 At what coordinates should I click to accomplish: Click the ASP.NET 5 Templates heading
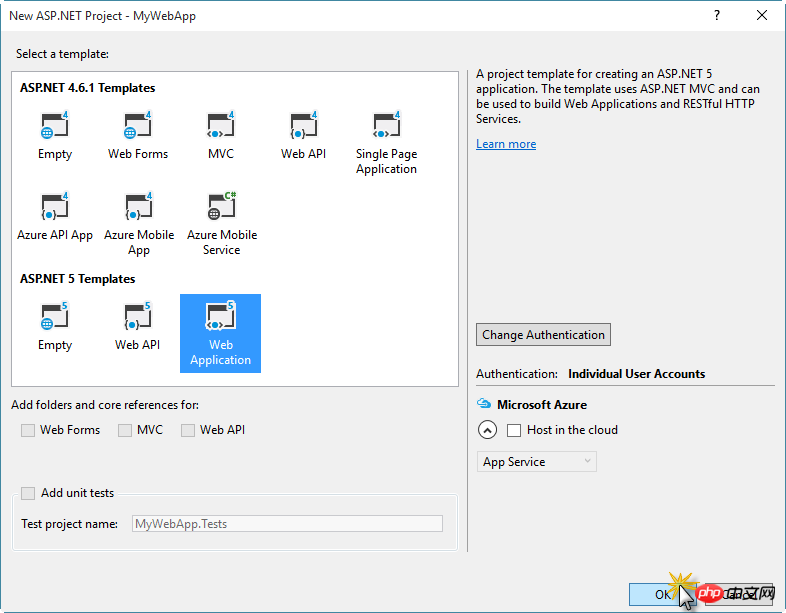pyautogui.click(x=78, y=279)
